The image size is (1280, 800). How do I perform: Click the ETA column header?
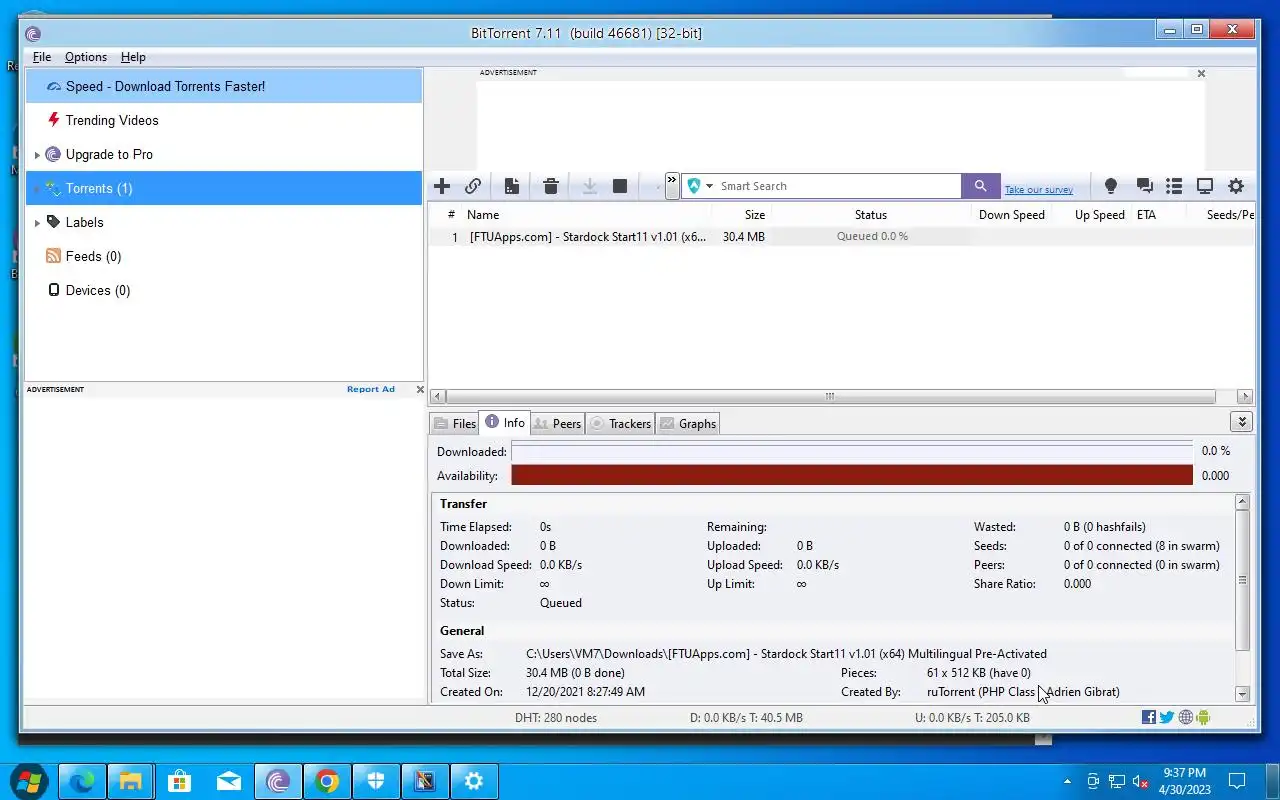1158,214
